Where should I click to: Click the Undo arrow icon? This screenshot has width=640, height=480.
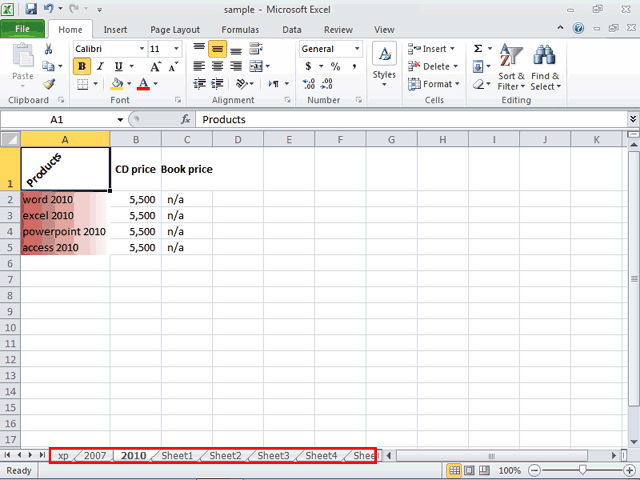(x=49, y=9)
